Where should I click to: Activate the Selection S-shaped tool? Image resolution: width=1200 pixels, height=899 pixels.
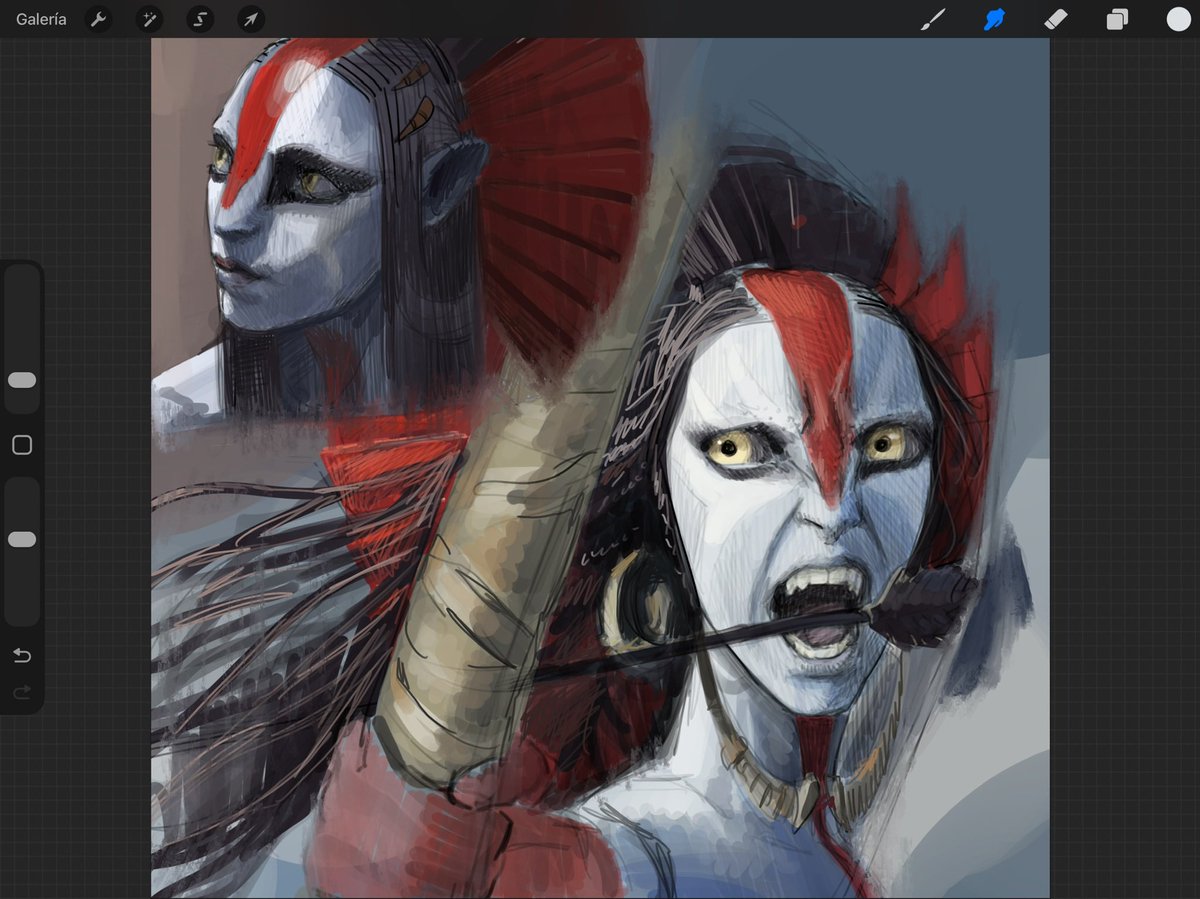[x=200, y=19]
